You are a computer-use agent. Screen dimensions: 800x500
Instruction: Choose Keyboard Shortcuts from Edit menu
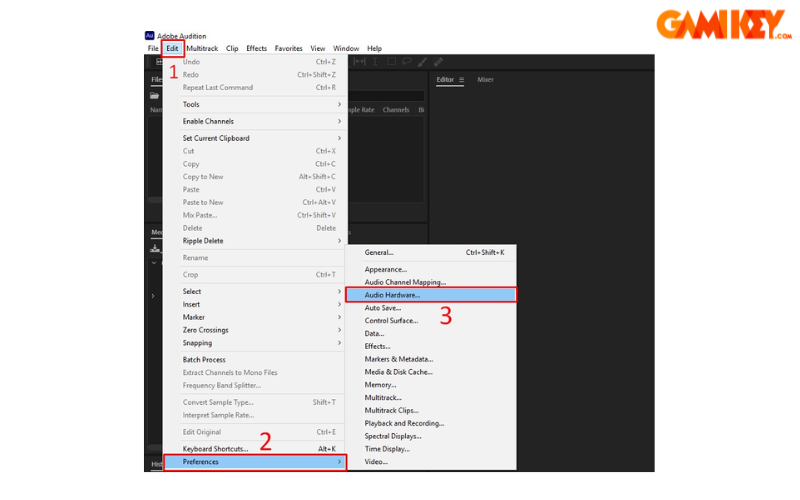[215, 449]
